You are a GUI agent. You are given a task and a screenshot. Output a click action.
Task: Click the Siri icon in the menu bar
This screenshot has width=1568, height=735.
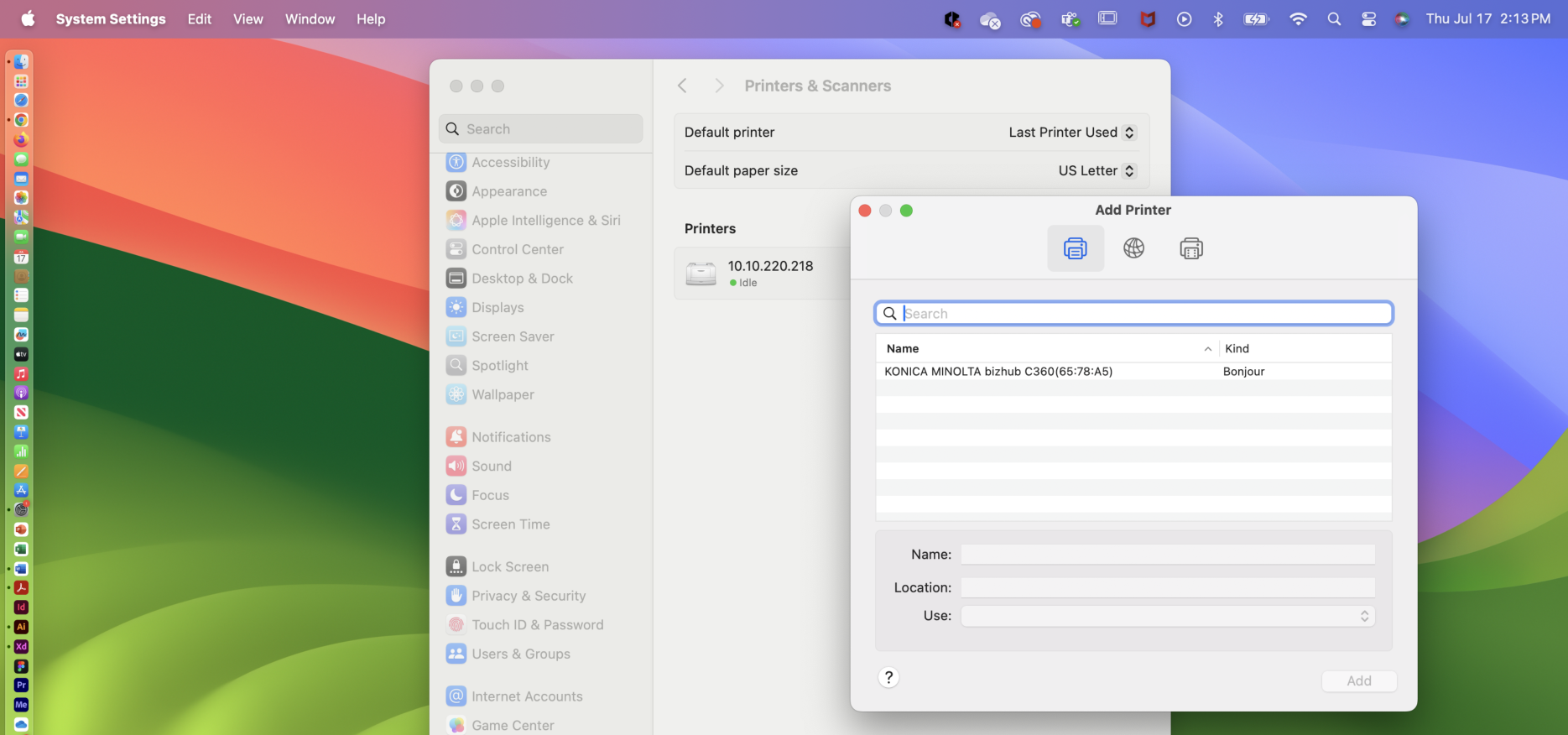point(1402,18)
